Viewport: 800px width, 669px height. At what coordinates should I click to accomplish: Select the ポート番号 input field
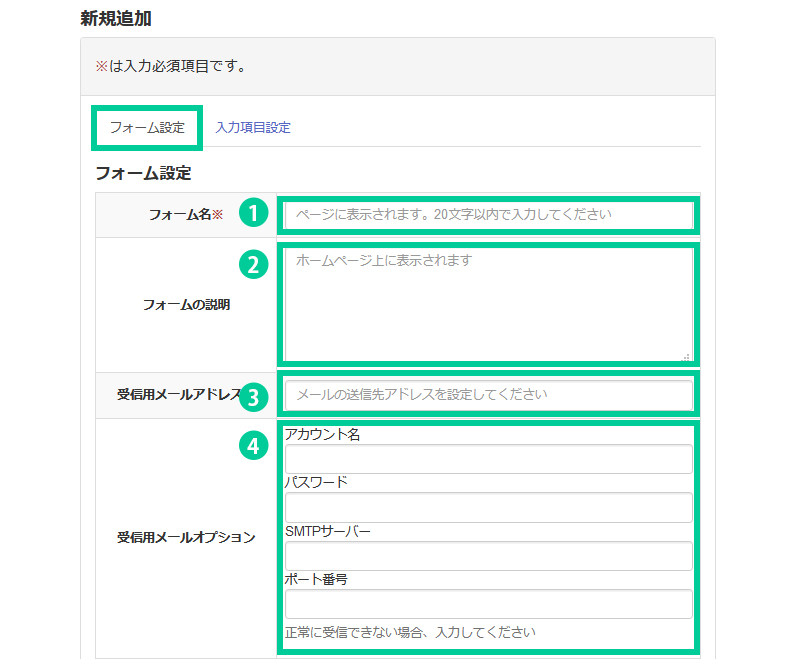pos(488,604)
